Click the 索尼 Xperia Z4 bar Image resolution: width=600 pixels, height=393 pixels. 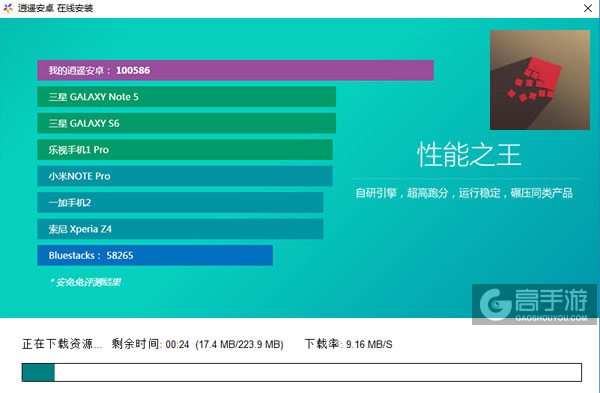180,229
